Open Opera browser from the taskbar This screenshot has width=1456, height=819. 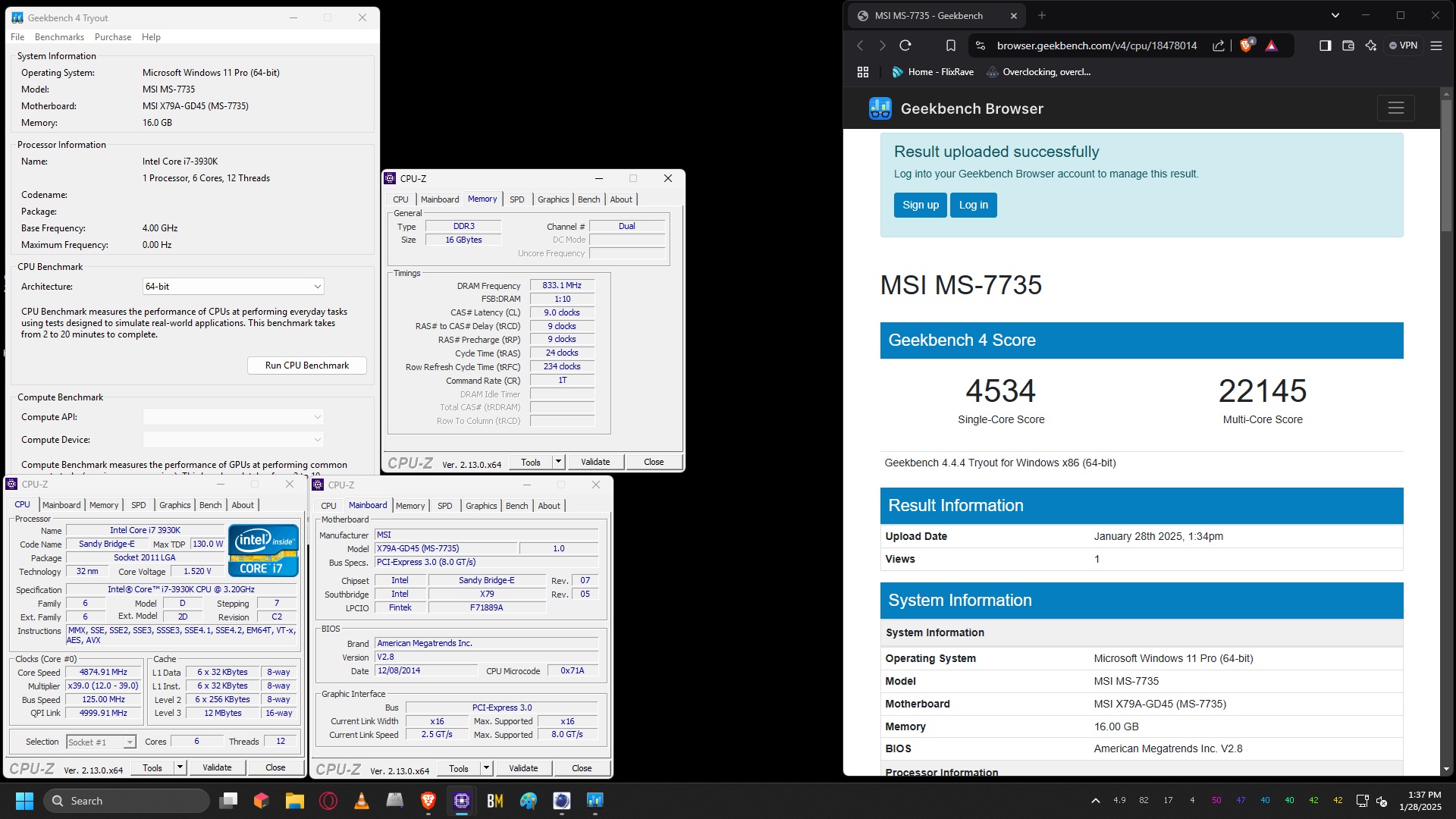click(x=328, y=801)
